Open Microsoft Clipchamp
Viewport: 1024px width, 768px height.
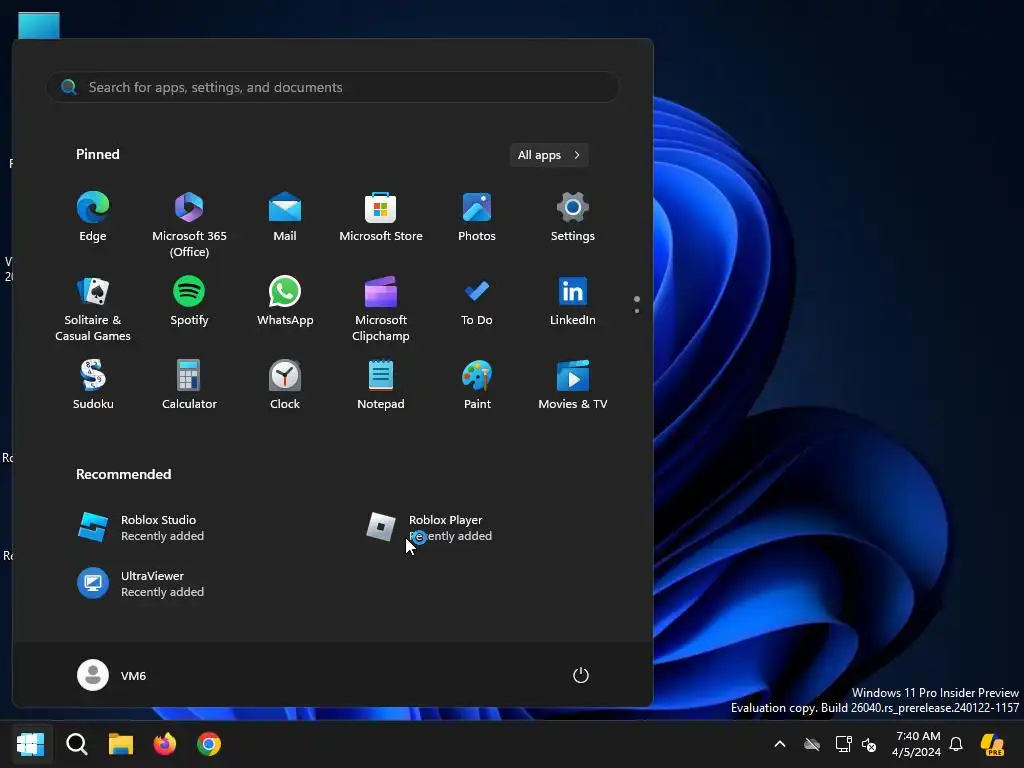(381, 308)
